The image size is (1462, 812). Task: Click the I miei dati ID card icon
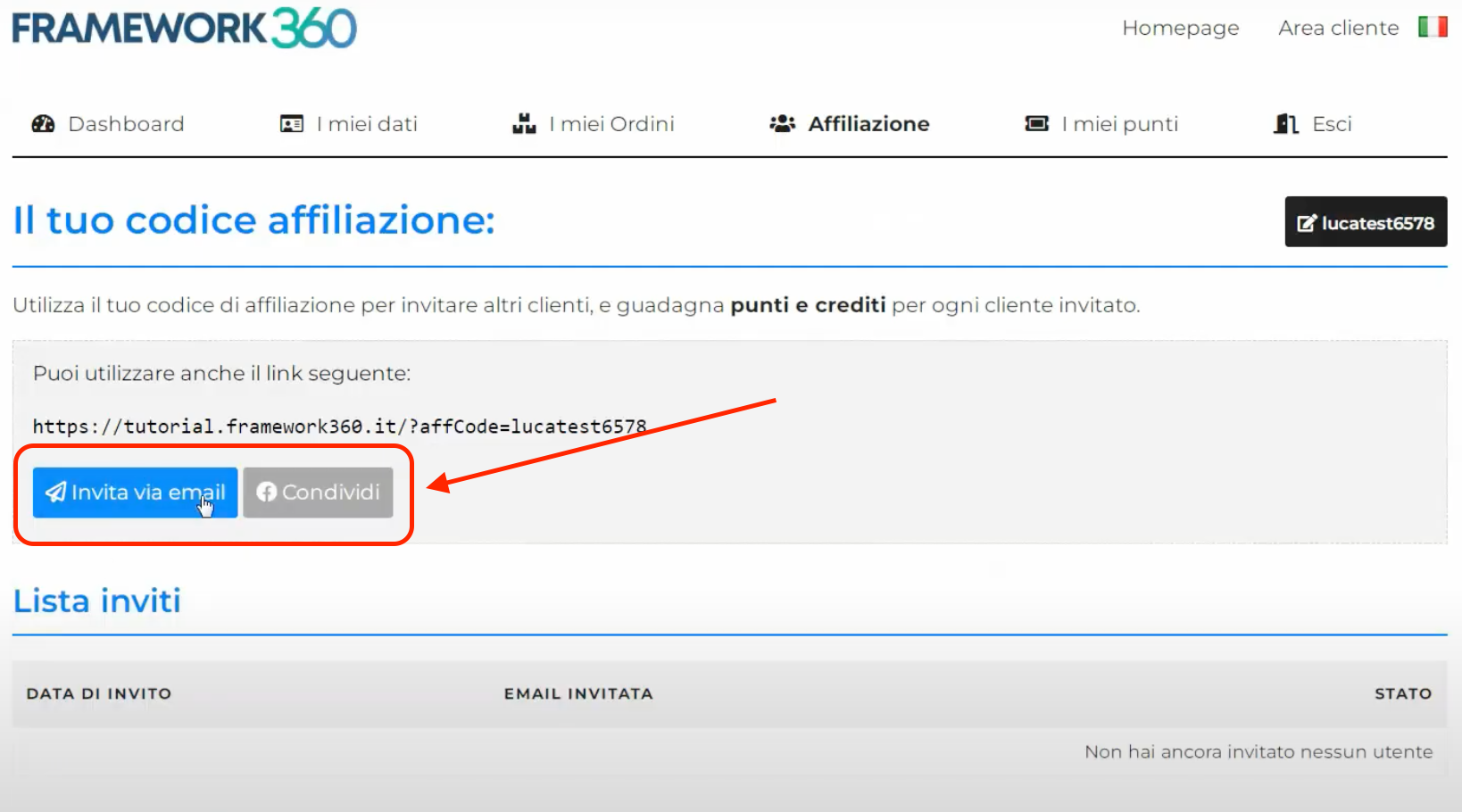290,123
